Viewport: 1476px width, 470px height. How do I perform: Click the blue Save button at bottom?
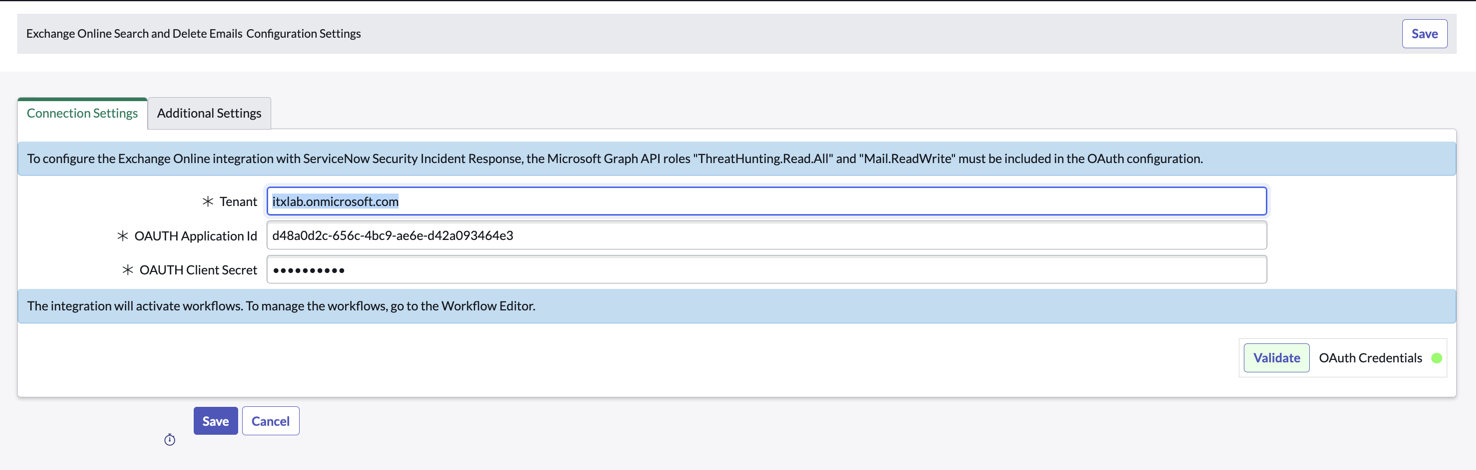pos(216,421)
